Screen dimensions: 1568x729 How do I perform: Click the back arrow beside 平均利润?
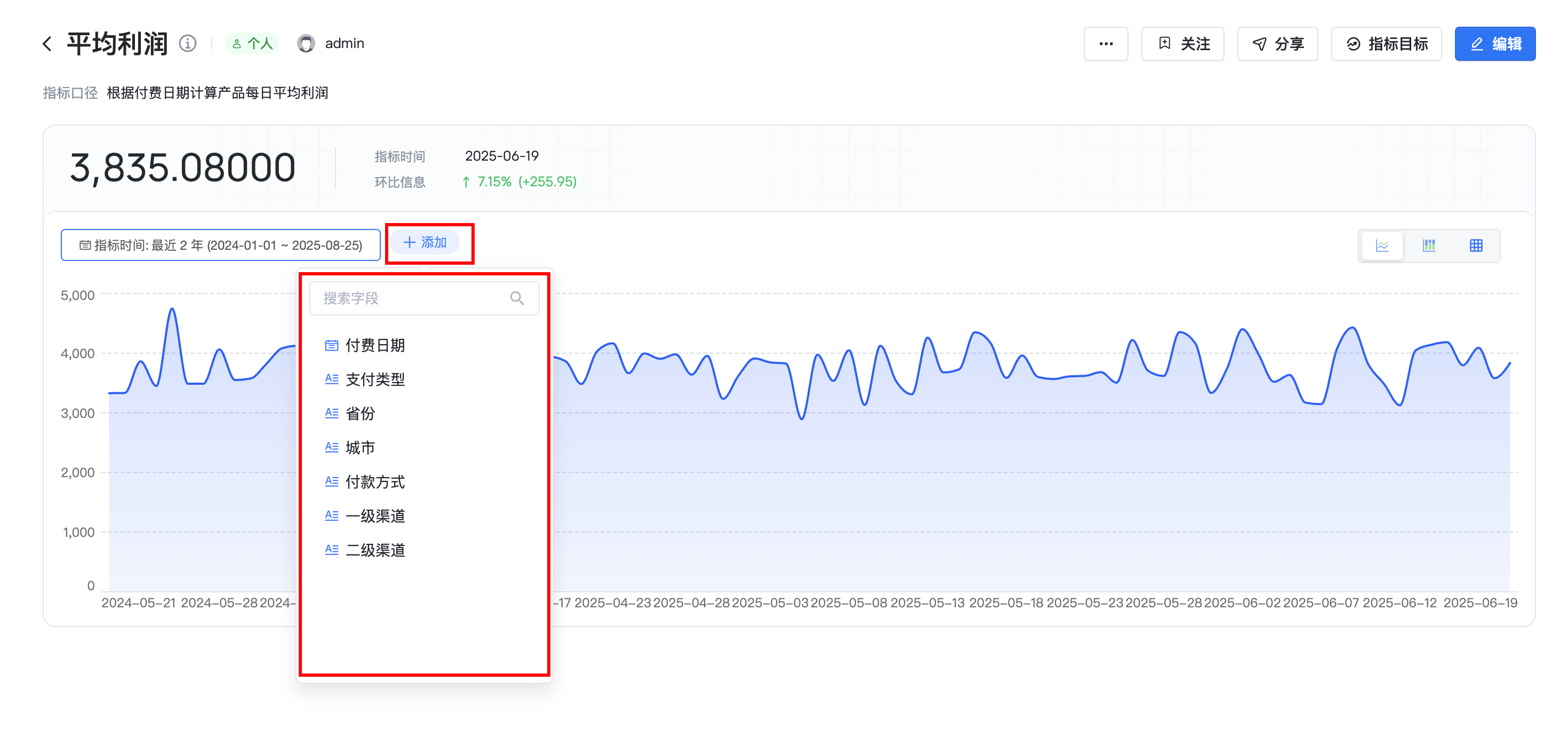47,44
